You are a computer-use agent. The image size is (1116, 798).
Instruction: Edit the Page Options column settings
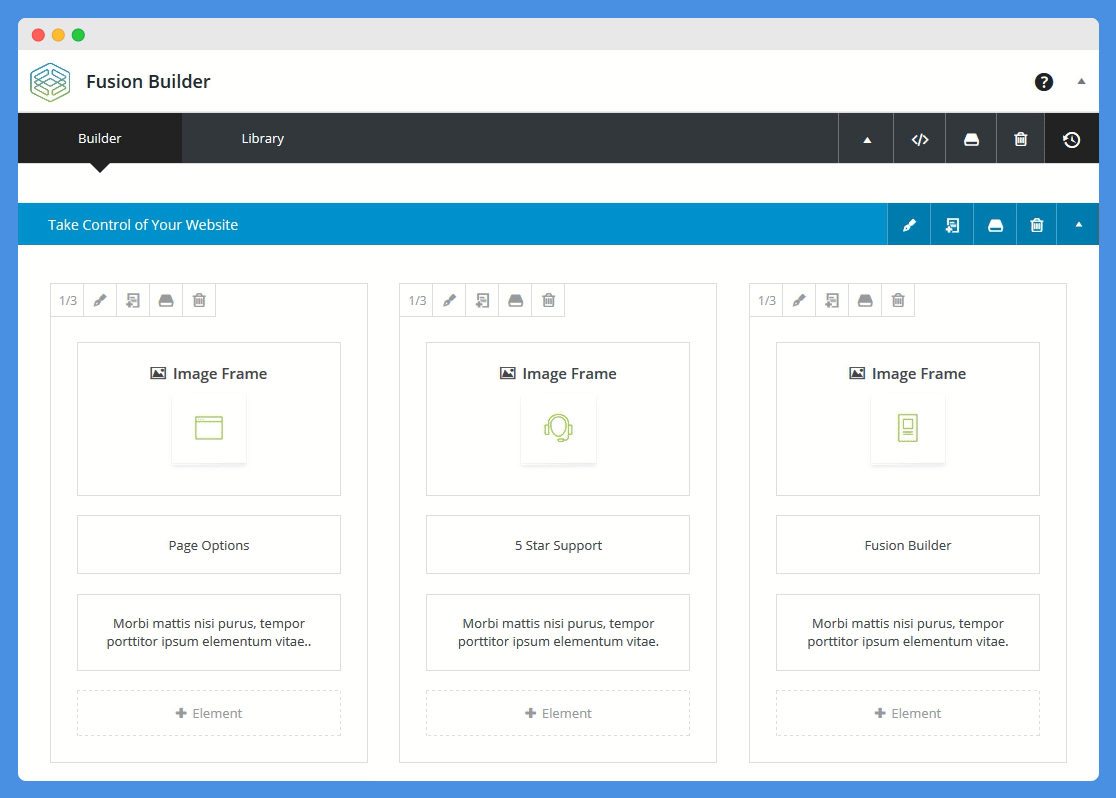[x=100, y=300]
